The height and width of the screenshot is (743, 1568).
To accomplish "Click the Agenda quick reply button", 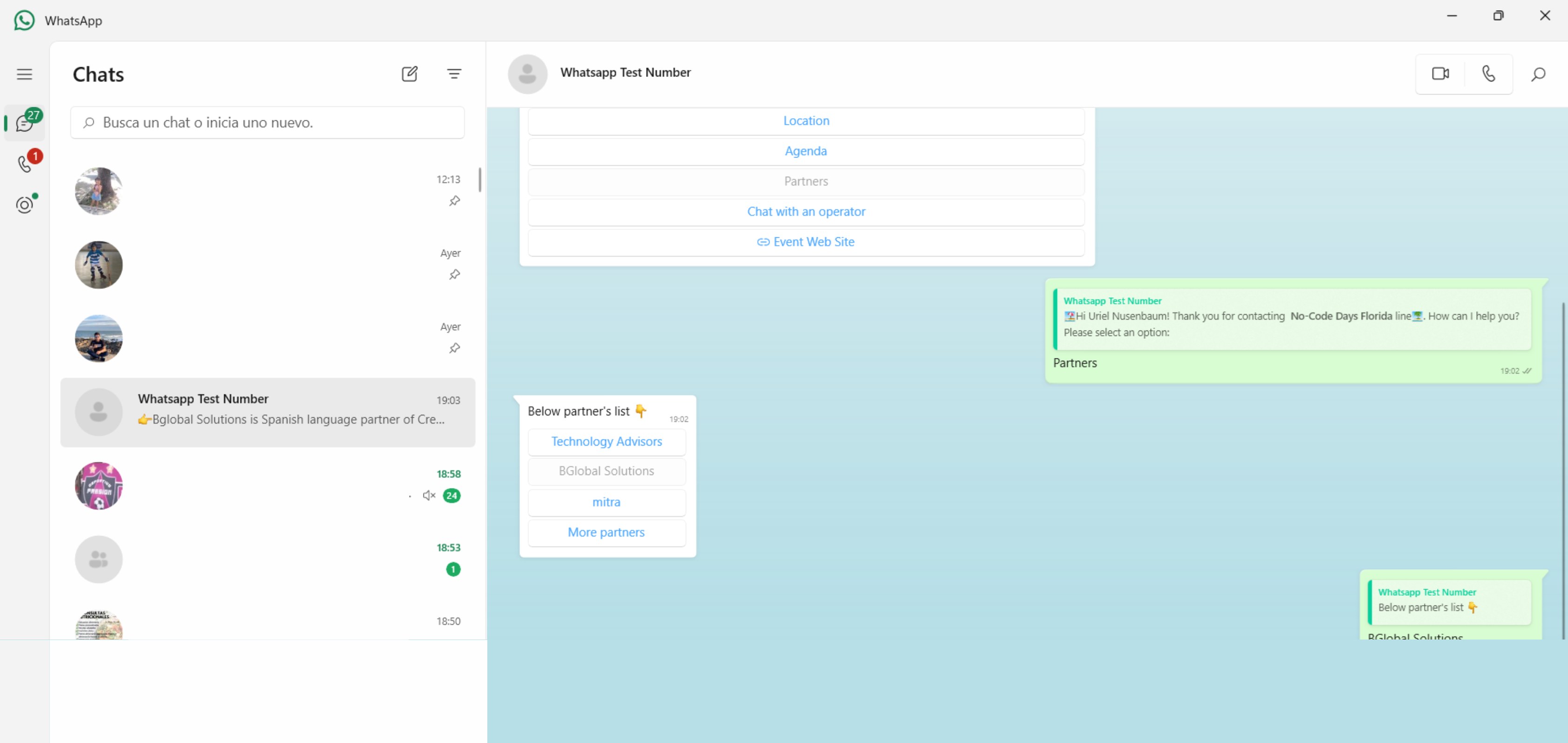I will click(806, 151).
